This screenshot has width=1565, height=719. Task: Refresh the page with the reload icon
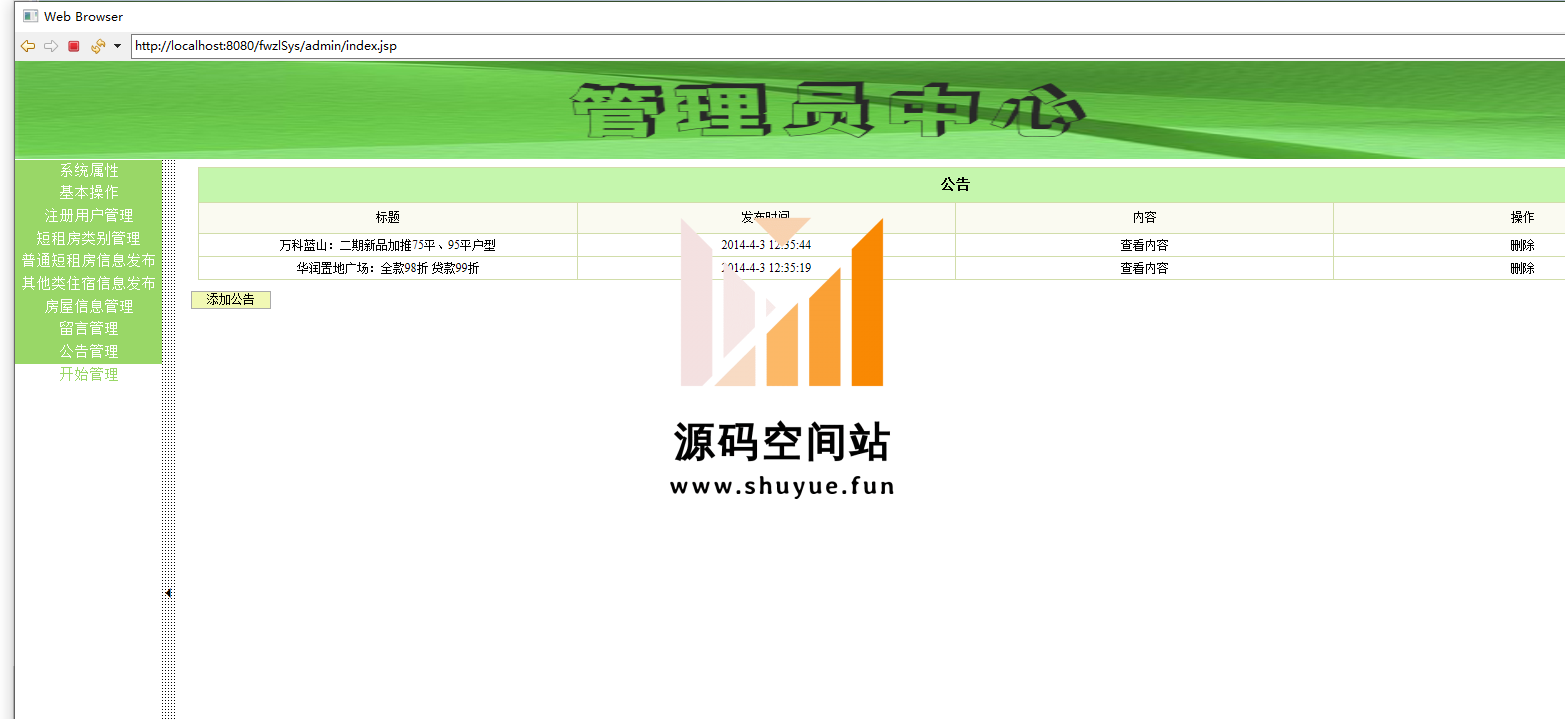(98, 46)
